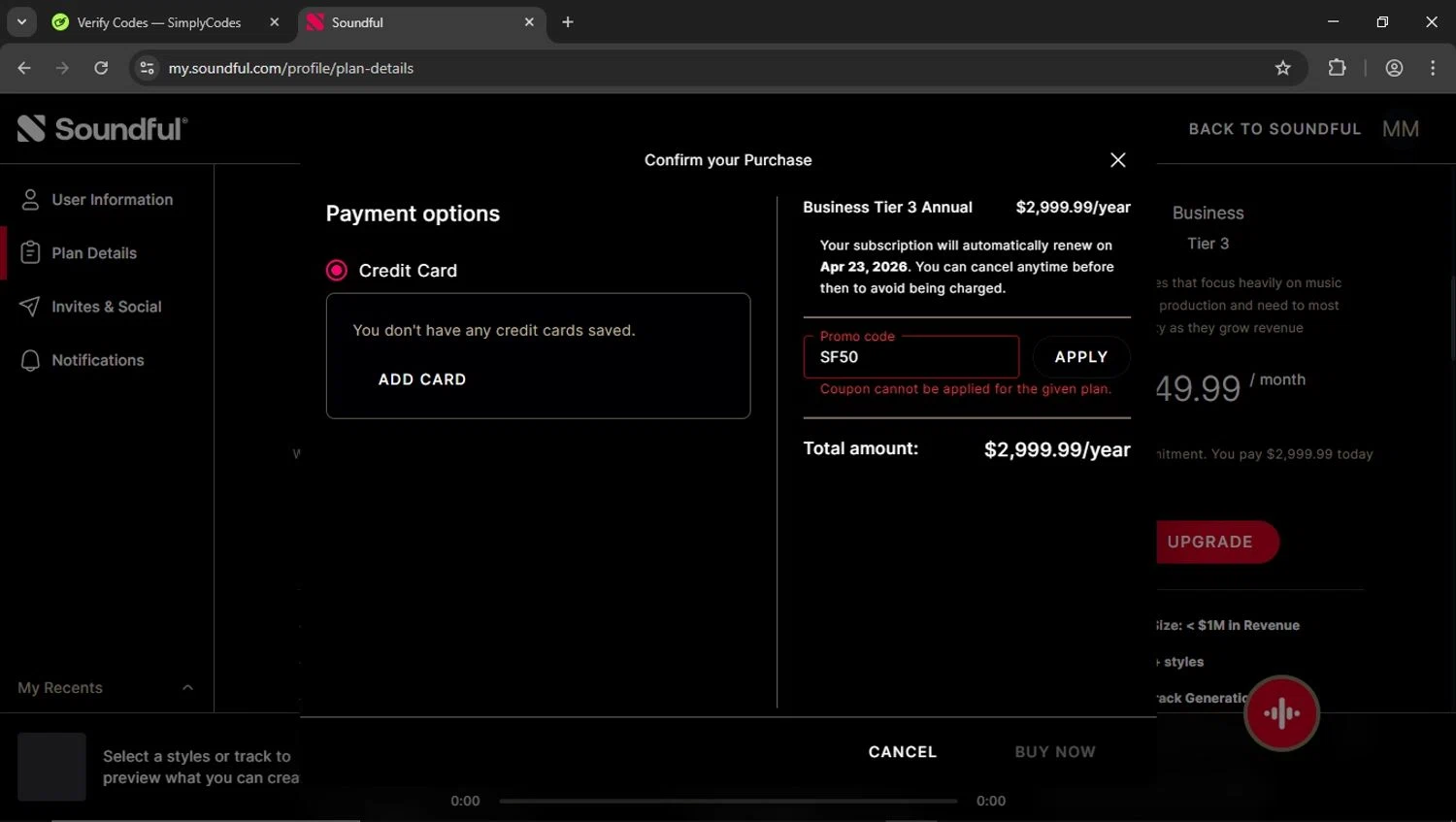Screen dimensions: 1456x822
Task: Click the Payment options heading
Action: (x=413, y=214)
